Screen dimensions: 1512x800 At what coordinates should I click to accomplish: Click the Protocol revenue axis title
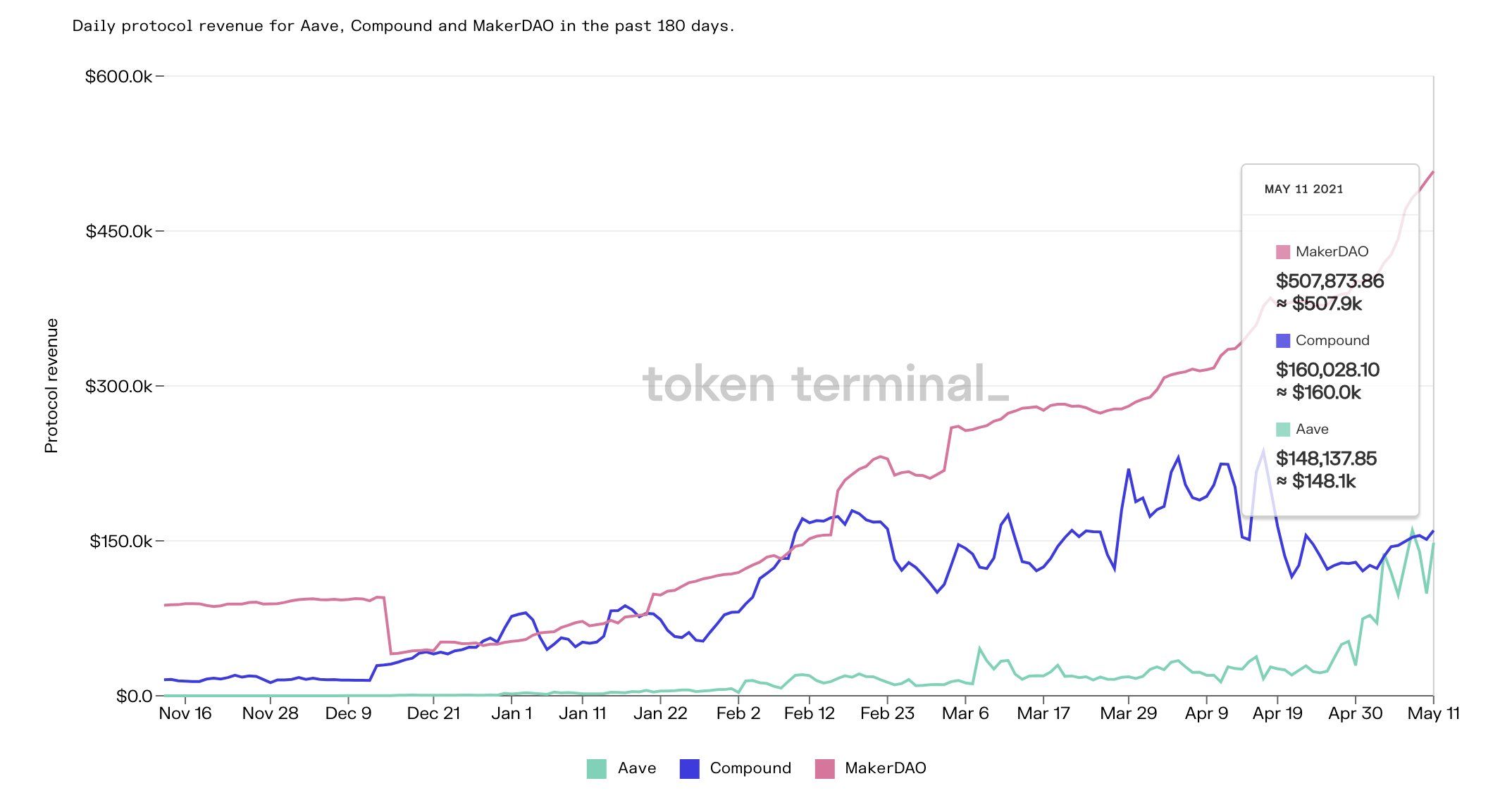coord(51,385)
